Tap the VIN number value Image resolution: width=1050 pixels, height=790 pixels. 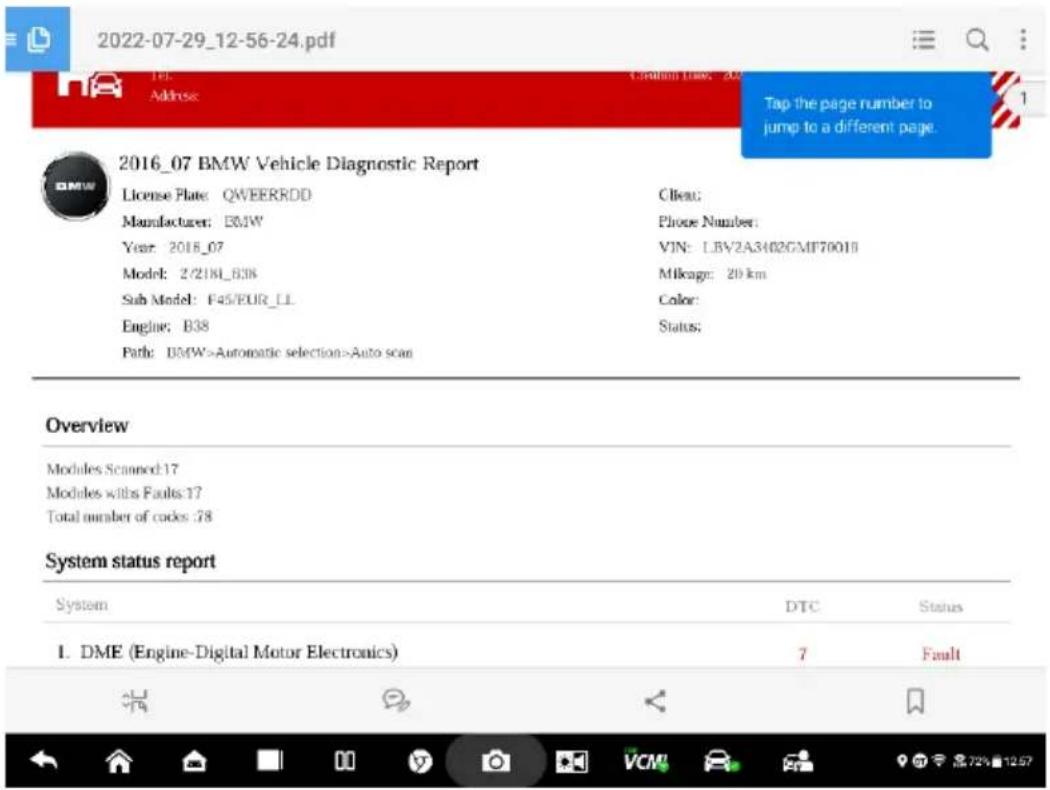tap(780, 247)
